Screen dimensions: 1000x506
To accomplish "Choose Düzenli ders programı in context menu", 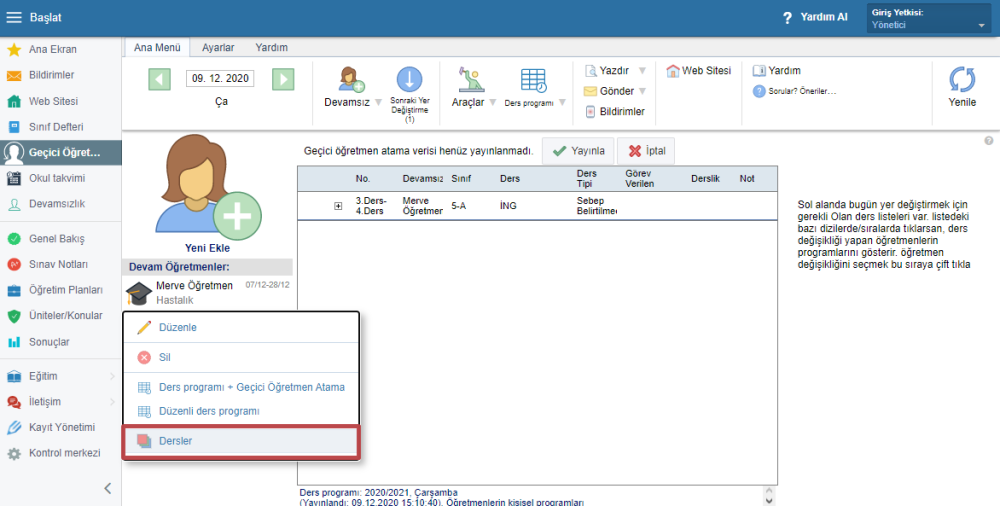I will tap(241, 412).
